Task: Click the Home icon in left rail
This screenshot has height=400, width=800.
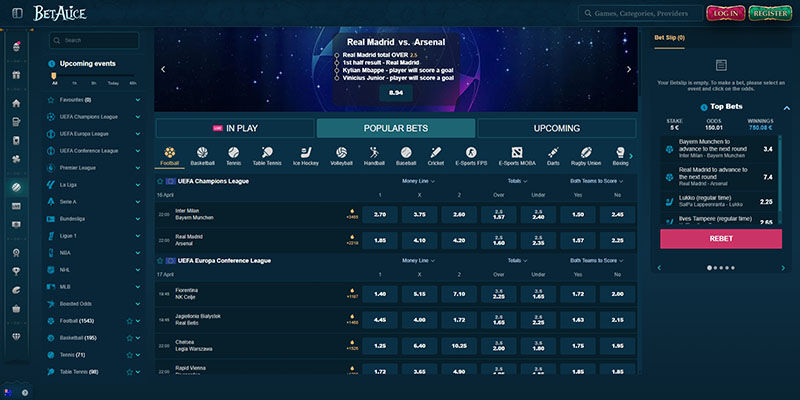Action: tap(16, 103)
